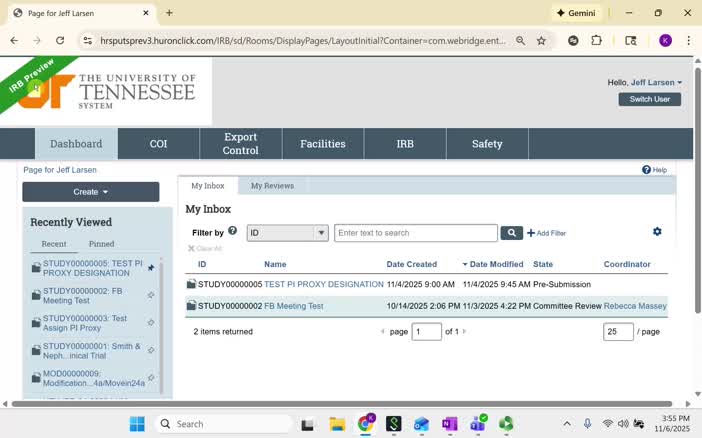Screen dimensions: 702x438
Task: Click the vertical page scrollbar
Action: (698, 190)
